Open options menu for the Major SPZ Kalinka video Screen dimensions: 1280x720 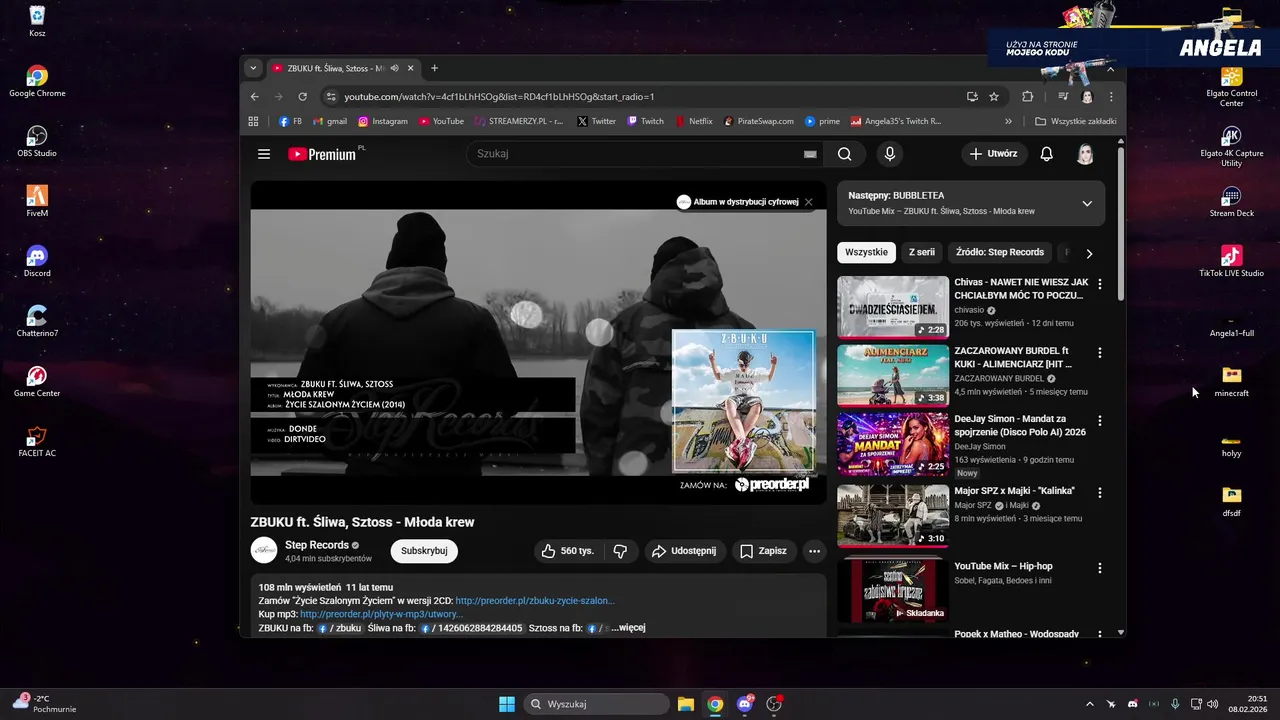tap(1100, 493)
